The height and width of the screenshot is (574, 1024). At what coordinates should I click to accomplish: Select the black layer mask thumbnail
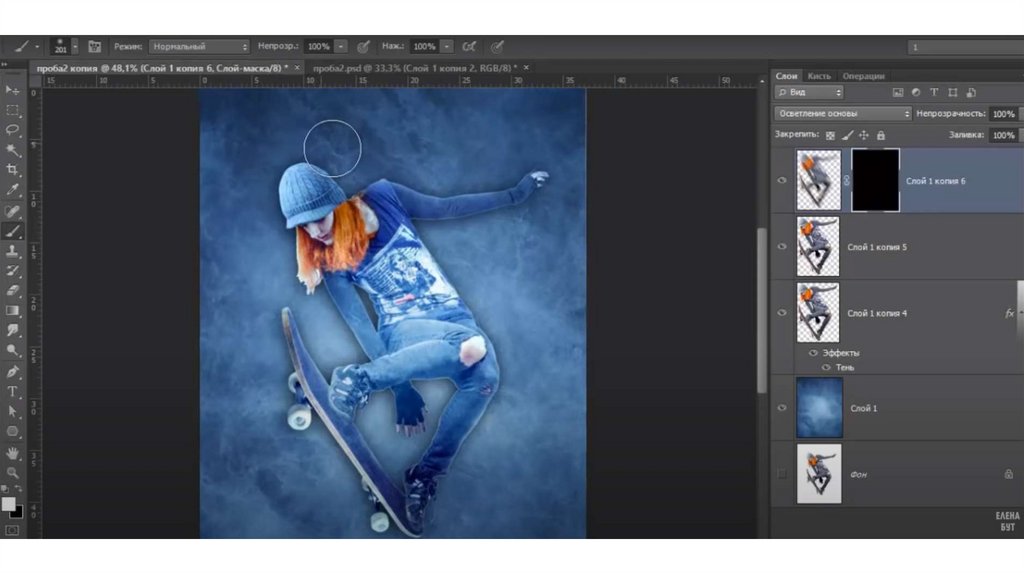875,181
